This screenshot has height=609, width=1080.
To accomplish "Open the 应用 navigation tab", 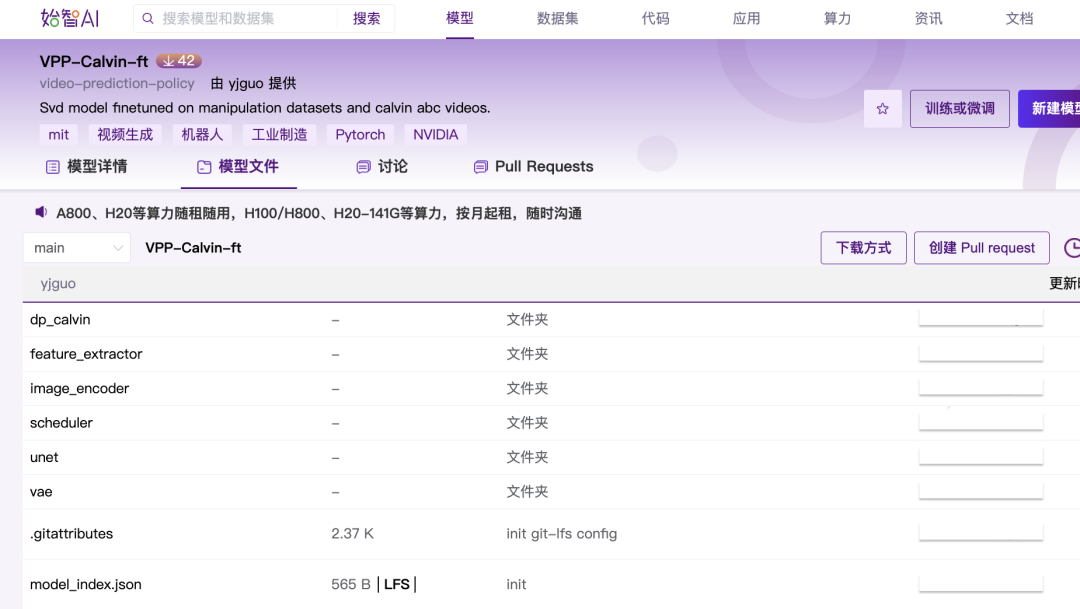I will click(746, 19).
